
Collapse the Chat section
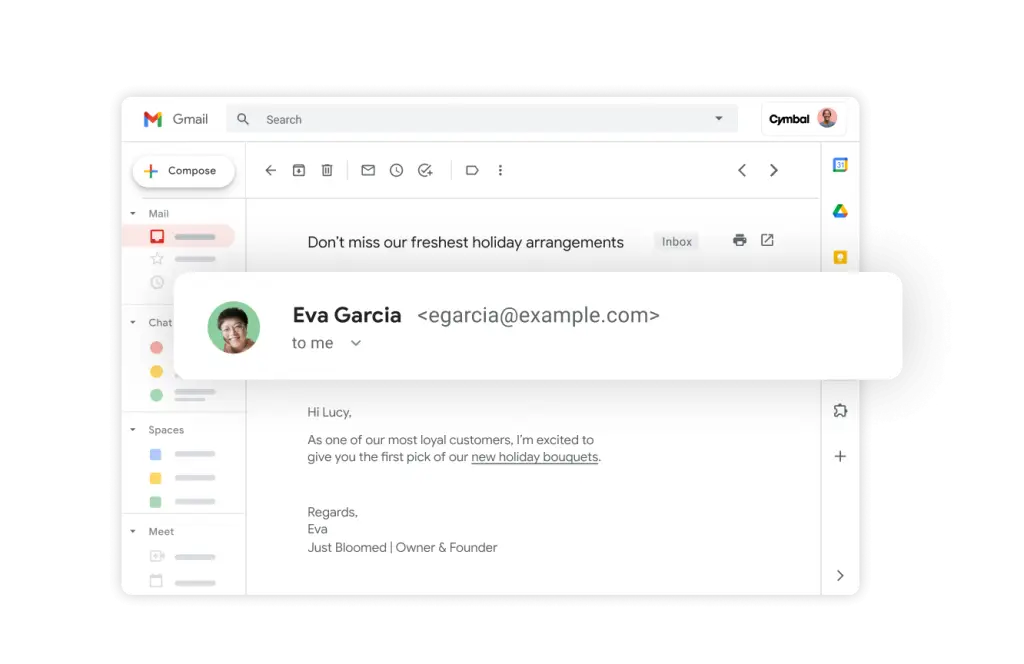point(133,322)
